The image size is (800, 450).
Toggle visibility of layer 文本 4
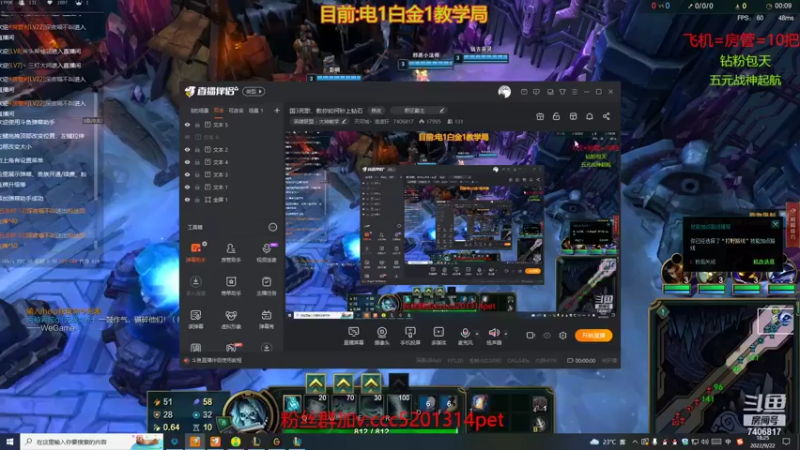(x=187, y=162)
